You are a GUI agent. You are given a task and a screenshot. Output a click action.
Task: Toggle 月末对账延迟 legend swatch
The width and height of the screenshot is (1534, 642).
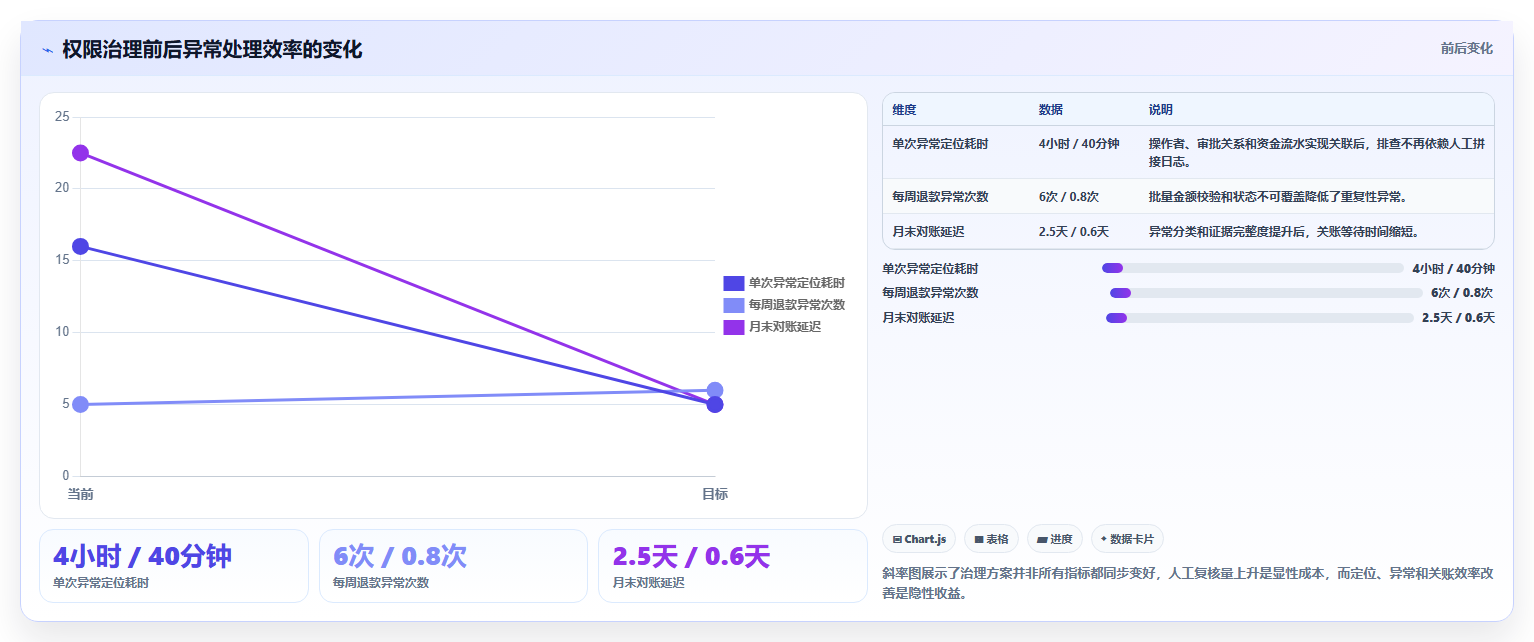(x=734, y=327)
